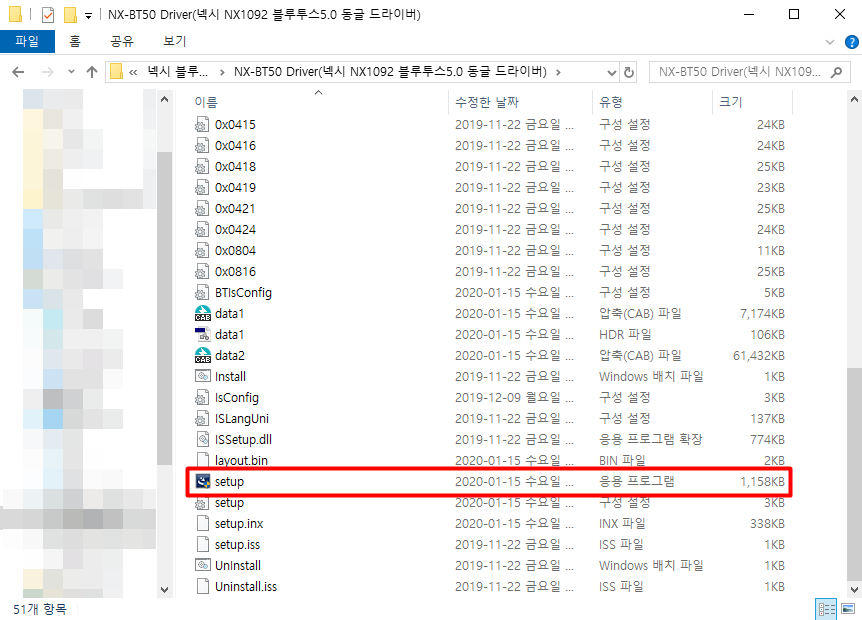
Task: Click the ISSetup.dll file icon
Action: pos(202,440)
